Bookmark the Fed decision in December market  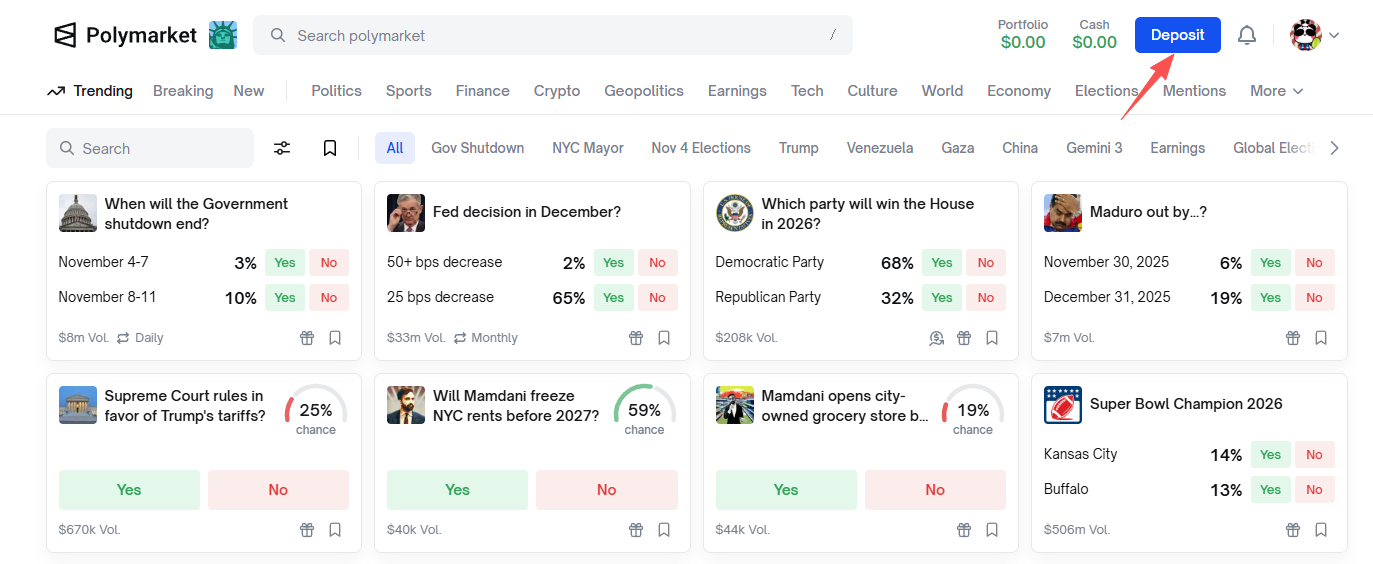[664, 338]
